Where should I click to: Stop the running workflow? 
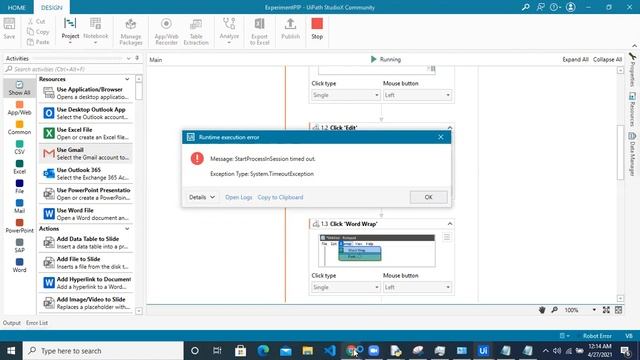(x=317, y=29)
